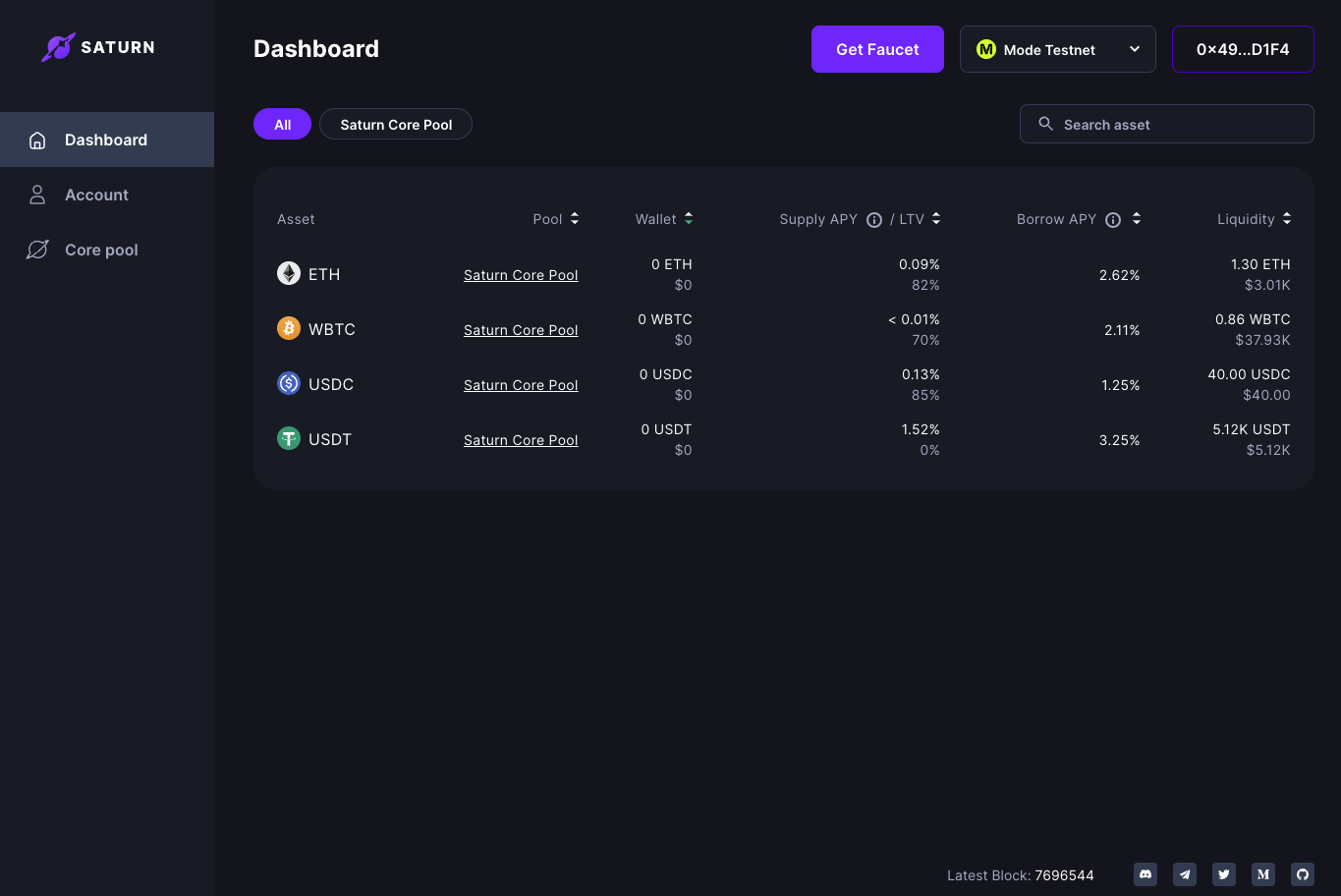Image resolution: width=1341 pixels, height=896 pixels.
Task: Toggle the Wallet column sort arrows
Action: coord(689,219)
